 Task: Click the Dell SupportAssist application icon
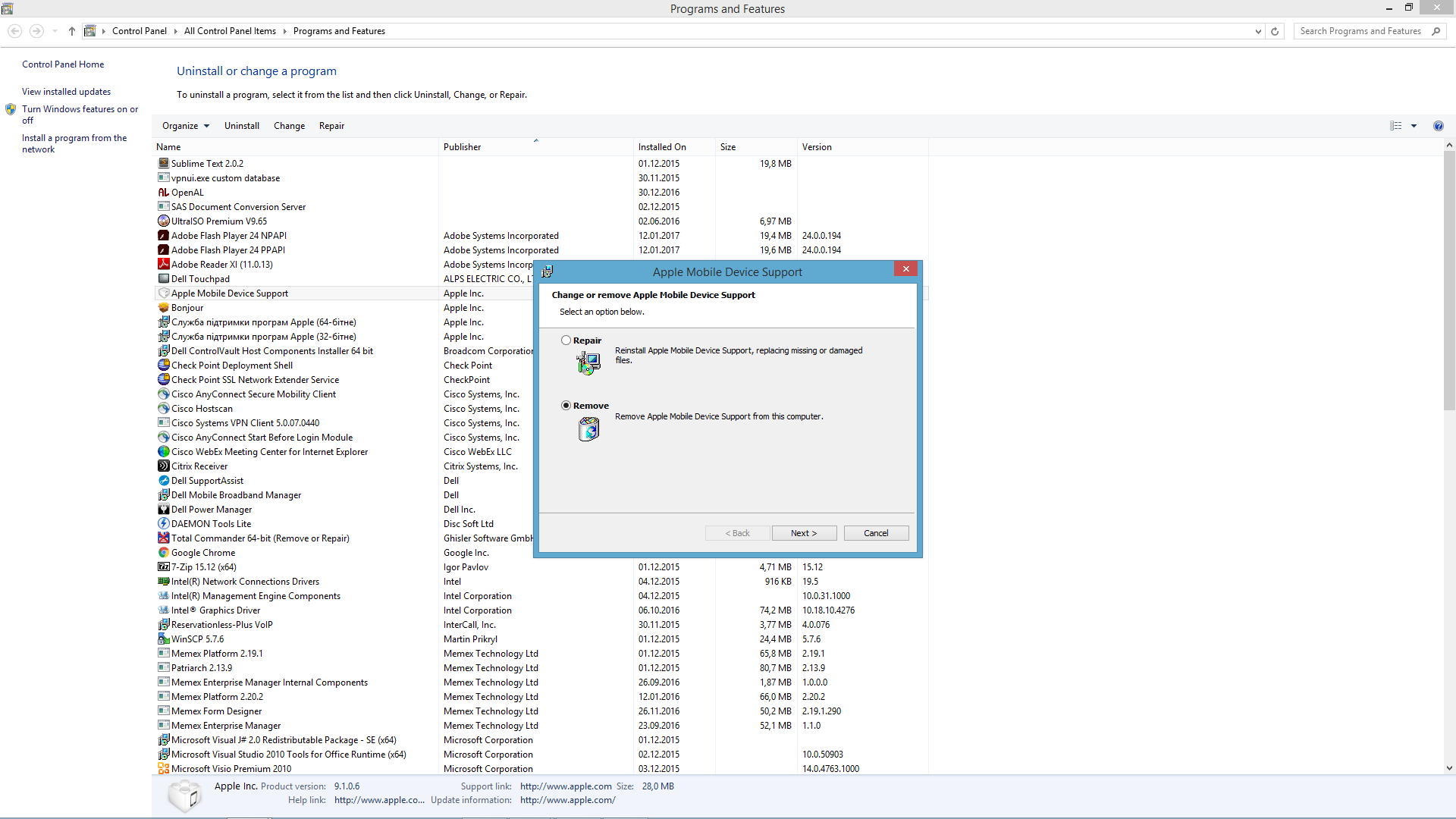coord(163,480)
